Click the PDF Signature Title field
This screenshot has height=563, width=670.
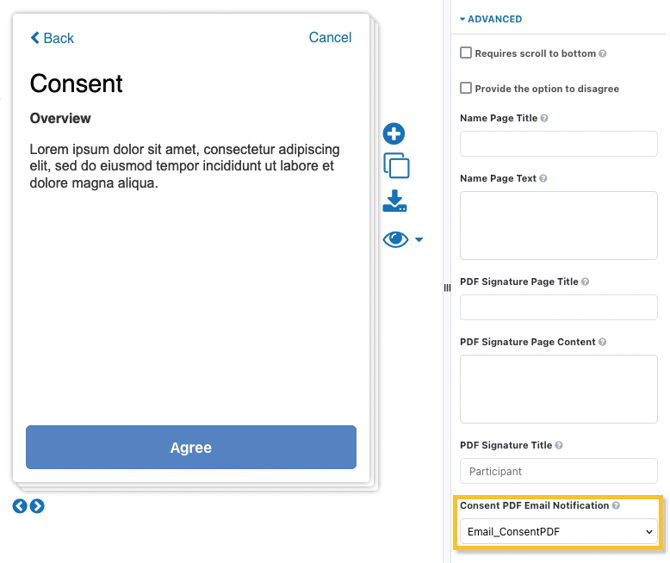click(558, 471)
